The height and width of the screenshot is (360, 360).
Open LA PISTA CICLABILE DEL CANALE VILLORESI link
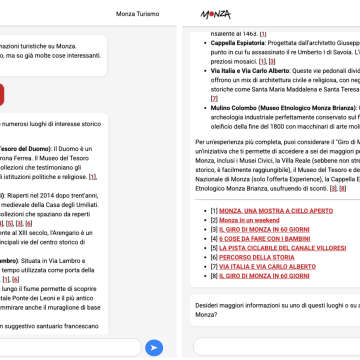(282, 248)
